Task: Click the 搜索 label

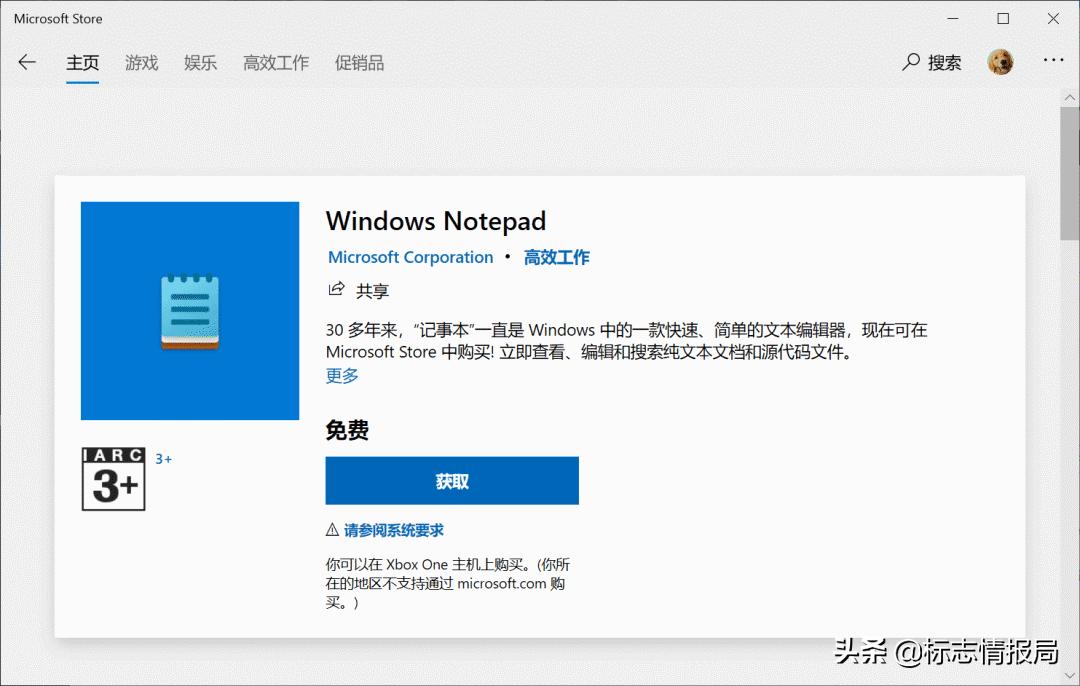Action: [x=944, y=63]
